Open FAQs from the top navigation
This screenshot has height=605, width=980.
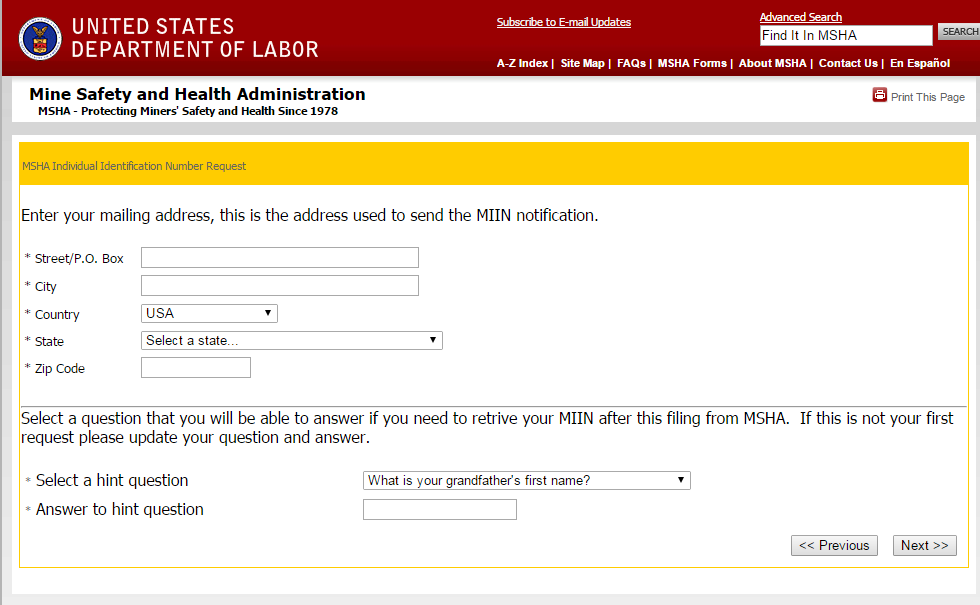[x=631, y=63]
